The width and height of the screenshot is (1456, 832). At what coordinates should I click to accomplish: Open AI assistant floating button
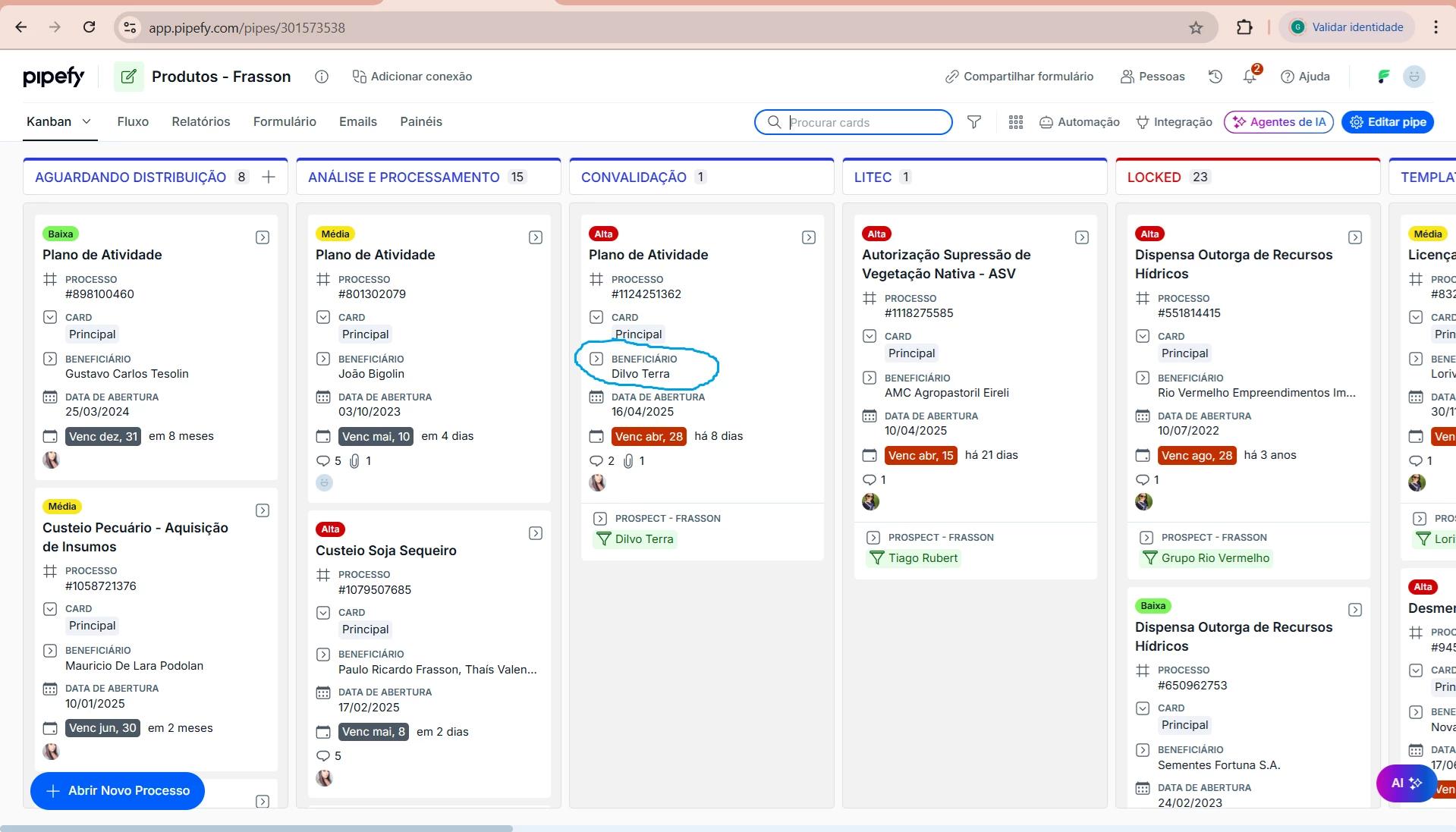[x=1406, y=783]
